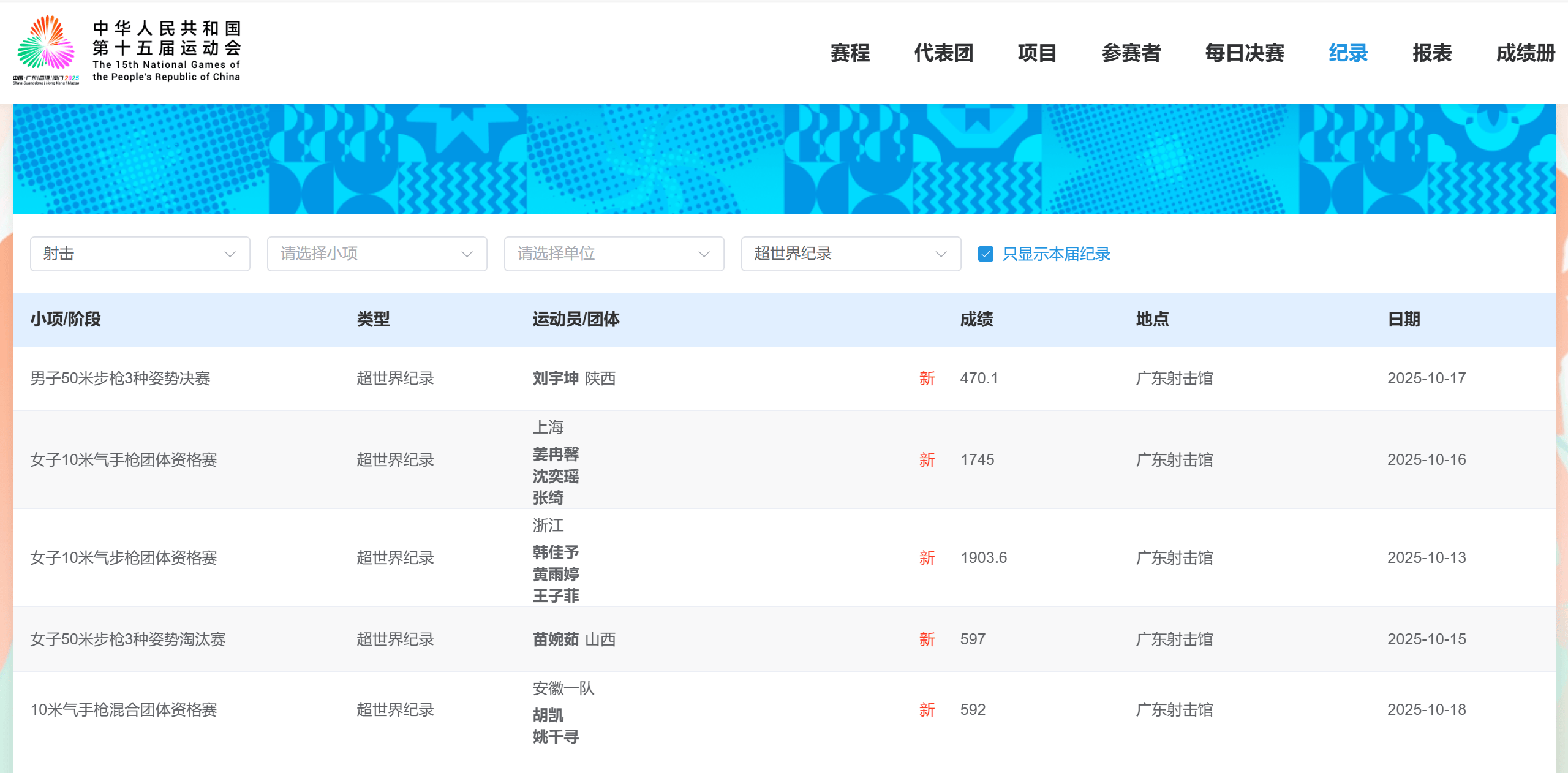
Task: Open the 赛程 schedule menu
Action: point(850,53)
